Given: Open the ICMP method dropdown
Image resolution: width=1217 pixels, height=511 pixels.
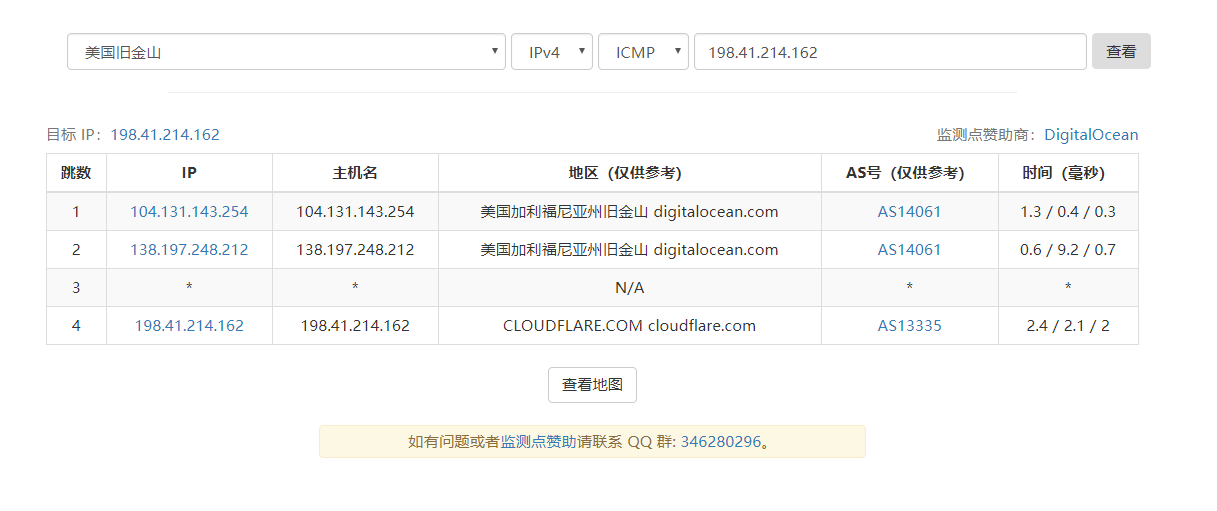Looking at the screenshot, I should 643,52.
